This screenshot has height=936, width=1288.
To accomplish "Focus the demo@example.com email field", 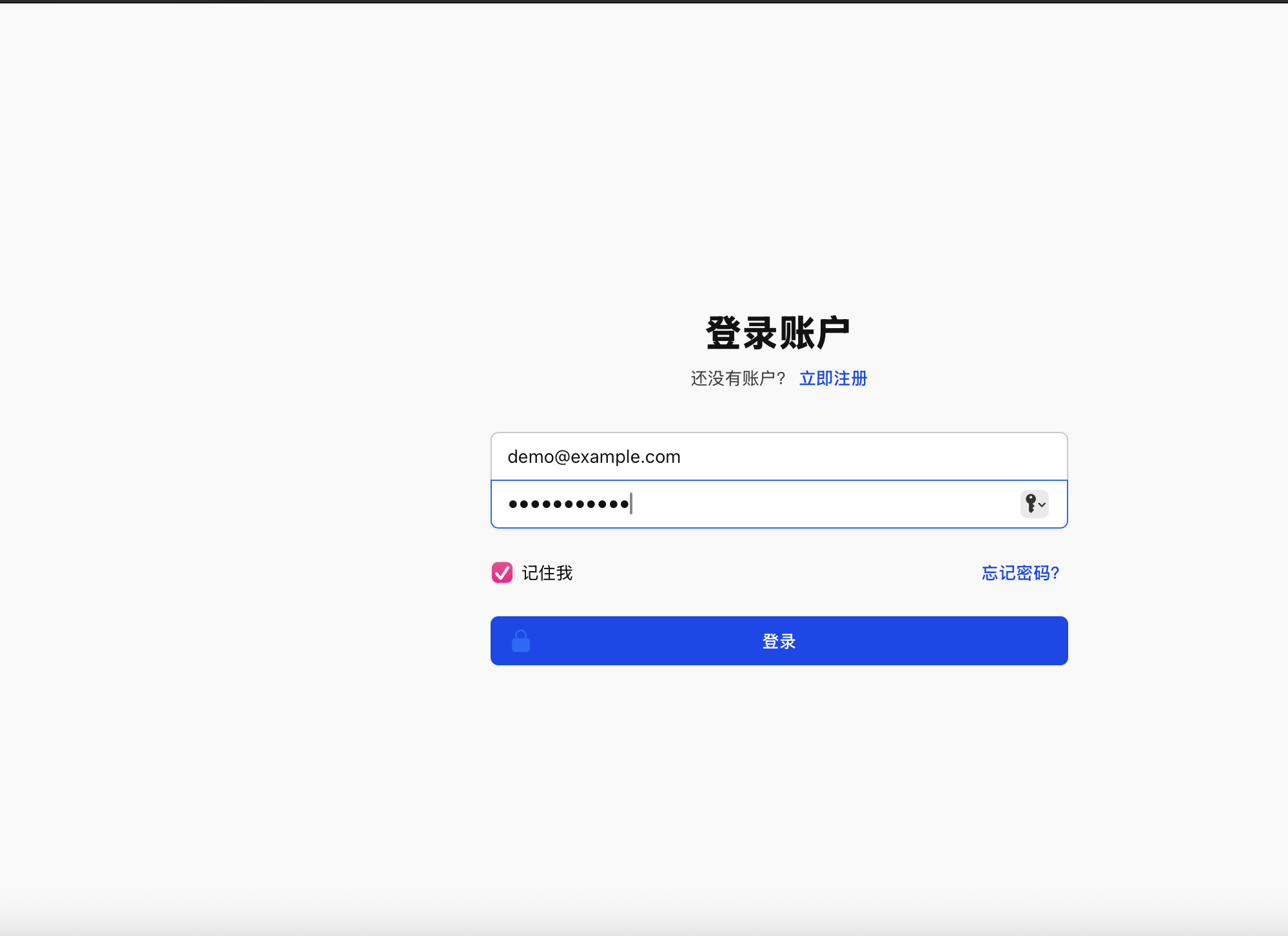I will [779, 456].
